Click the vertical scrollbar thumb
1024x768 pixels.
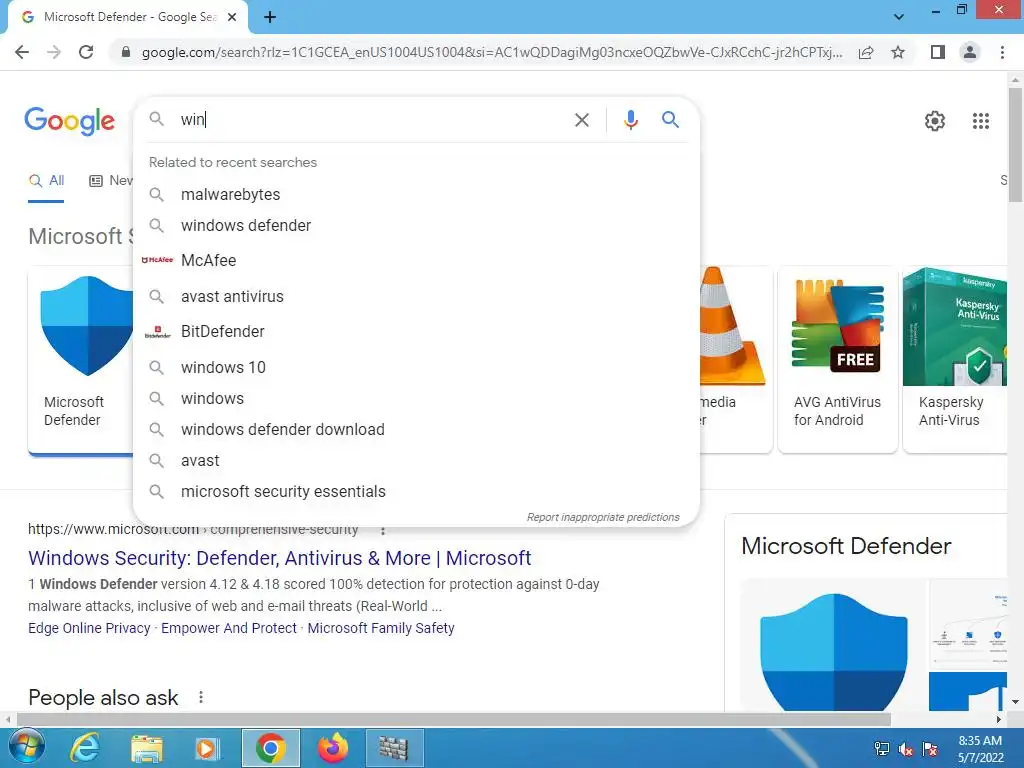[x=1015, y=144]
